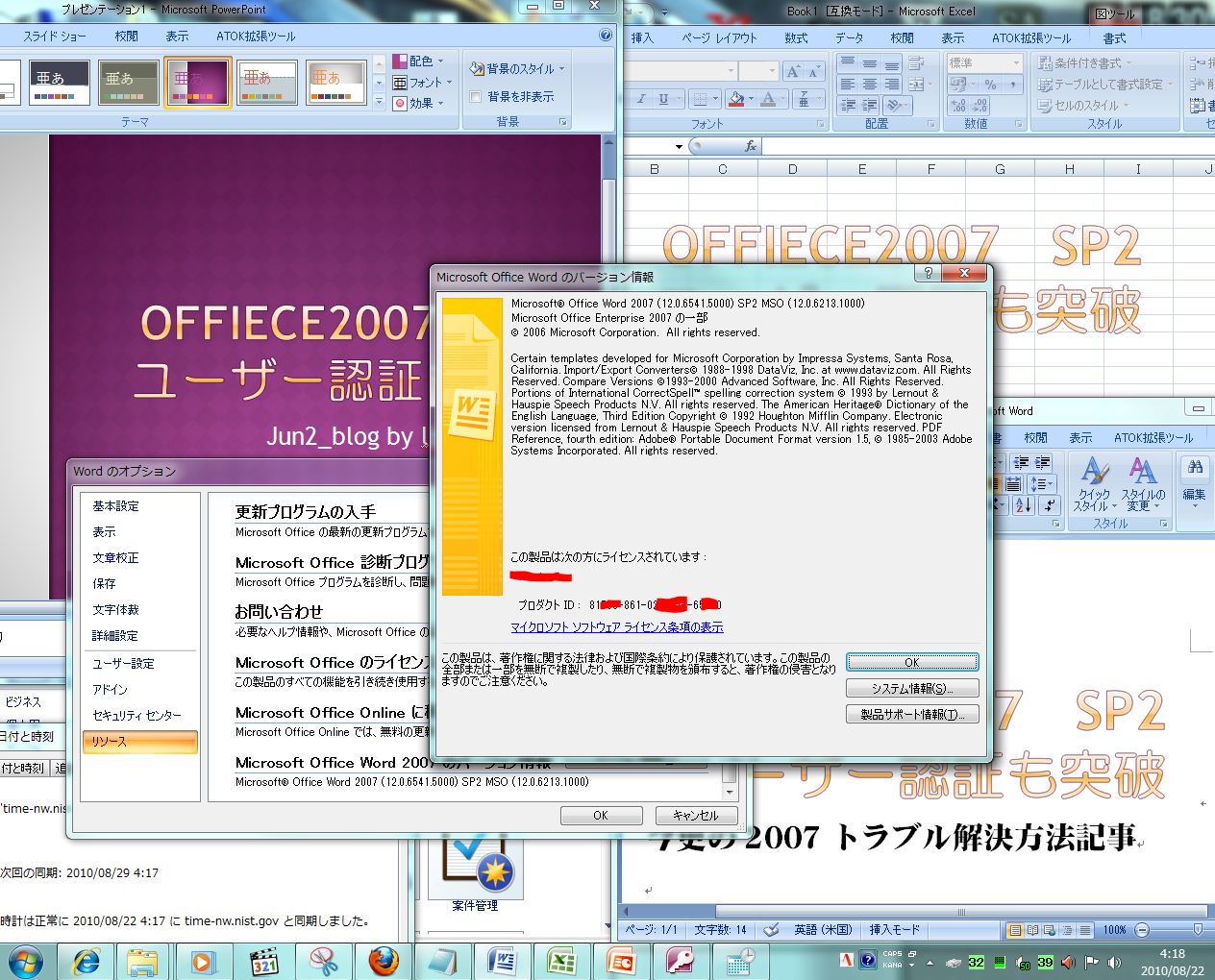This screenshot has width=1215, height=980.
Task: Click キャンセル in the Word Options dialog
Action: 696,815
